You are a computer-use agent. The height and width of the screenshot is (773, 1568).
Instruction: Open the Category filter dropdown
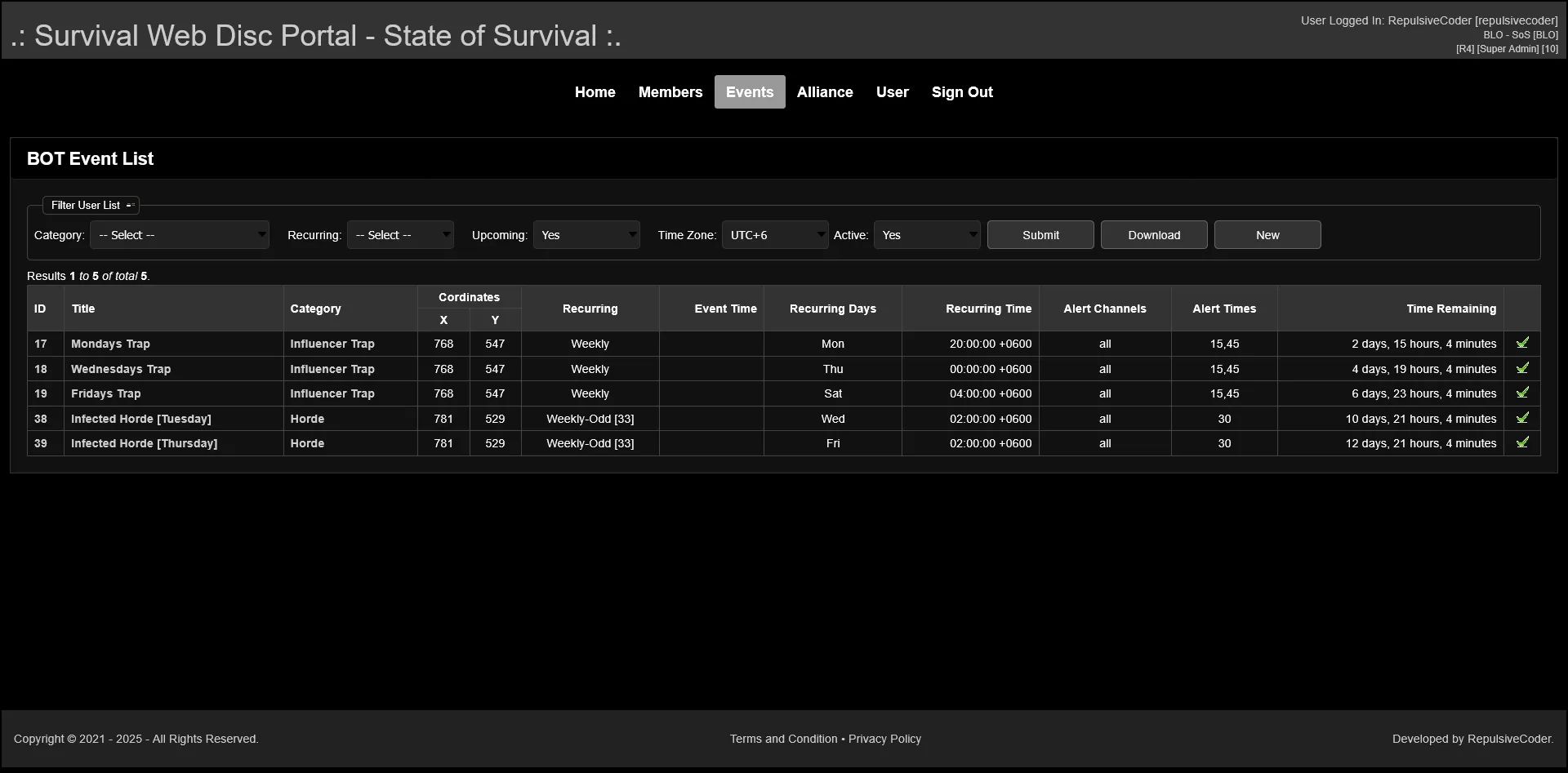180,235
